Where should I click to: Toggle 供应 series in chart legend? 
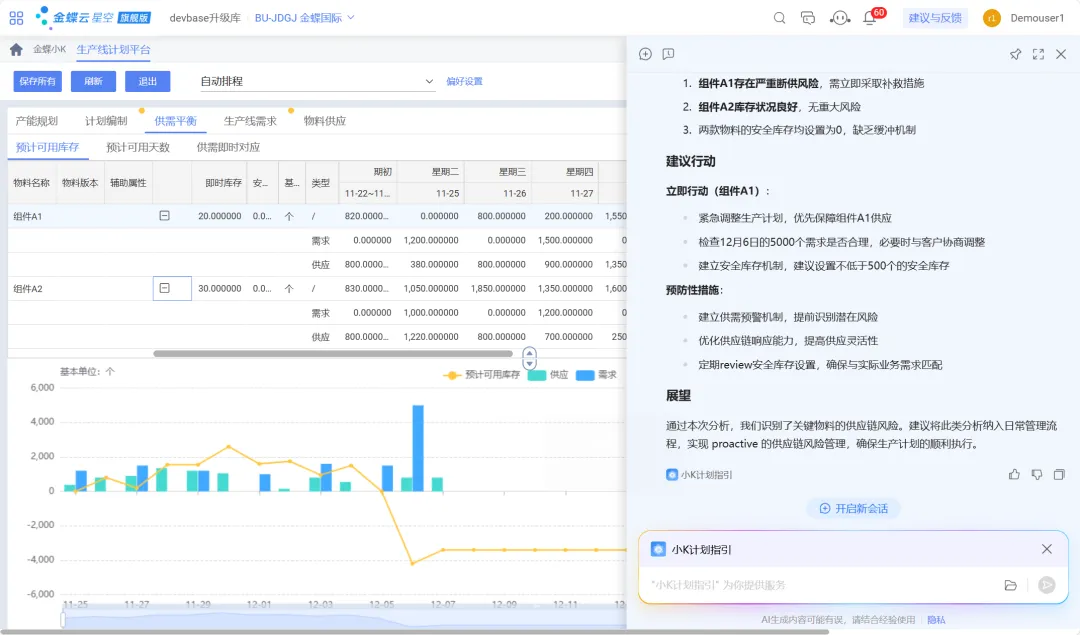click(549, 375)
